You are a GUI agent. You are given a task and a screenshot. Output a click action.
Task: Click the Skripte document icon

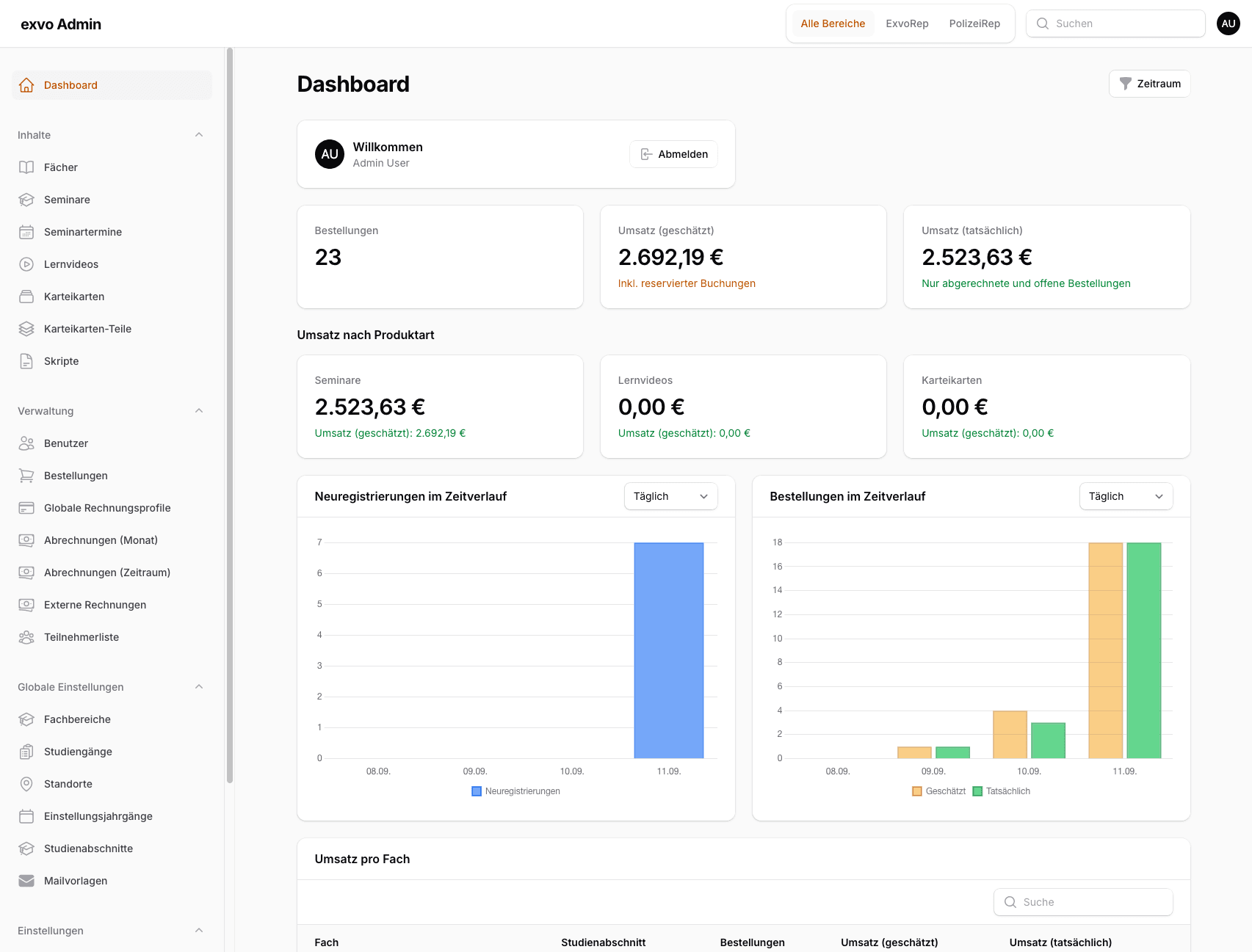26,361
